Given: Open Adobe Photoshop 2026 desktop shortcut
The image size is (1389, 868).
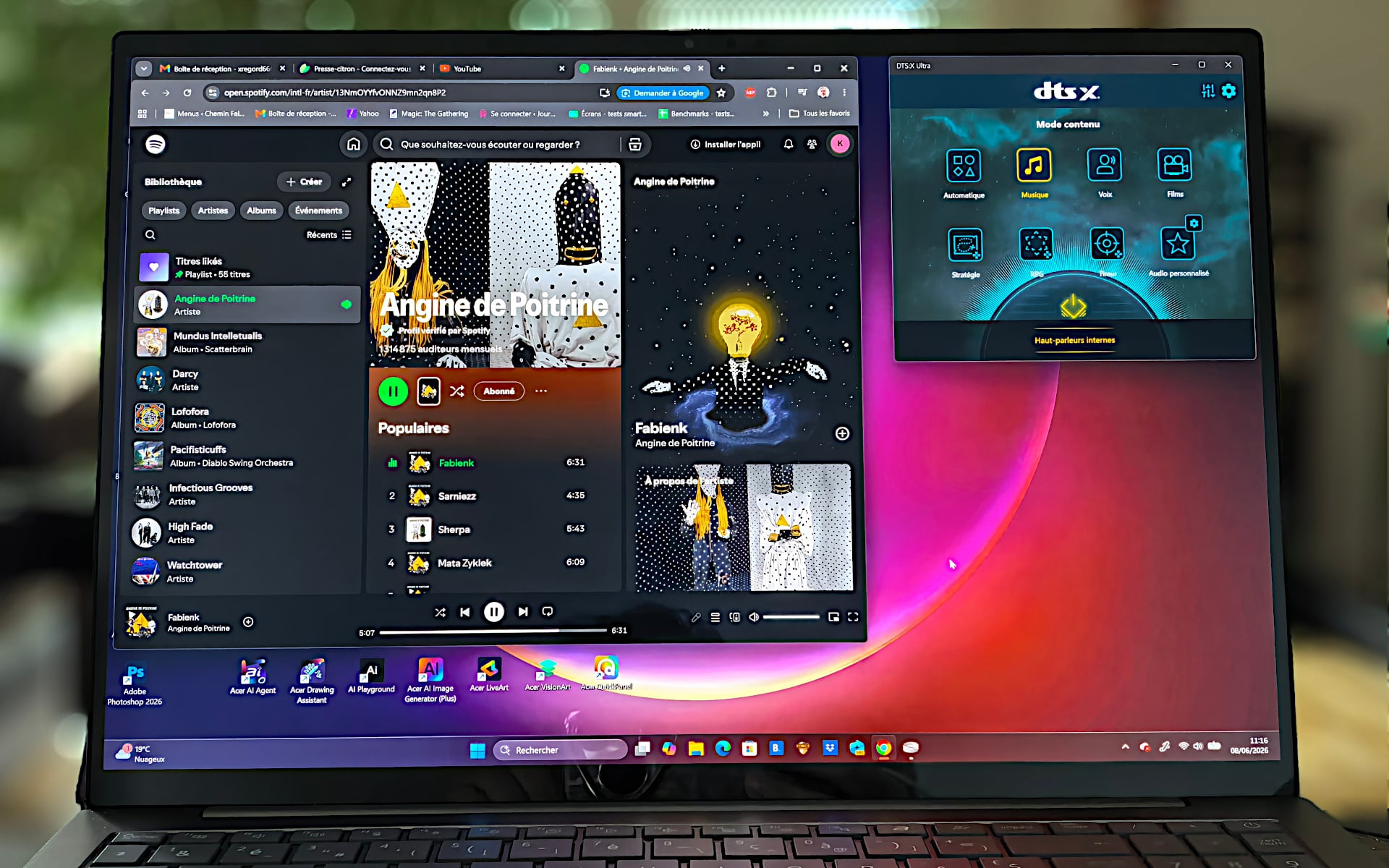Looking at the screenshot, I should (135, 685).
